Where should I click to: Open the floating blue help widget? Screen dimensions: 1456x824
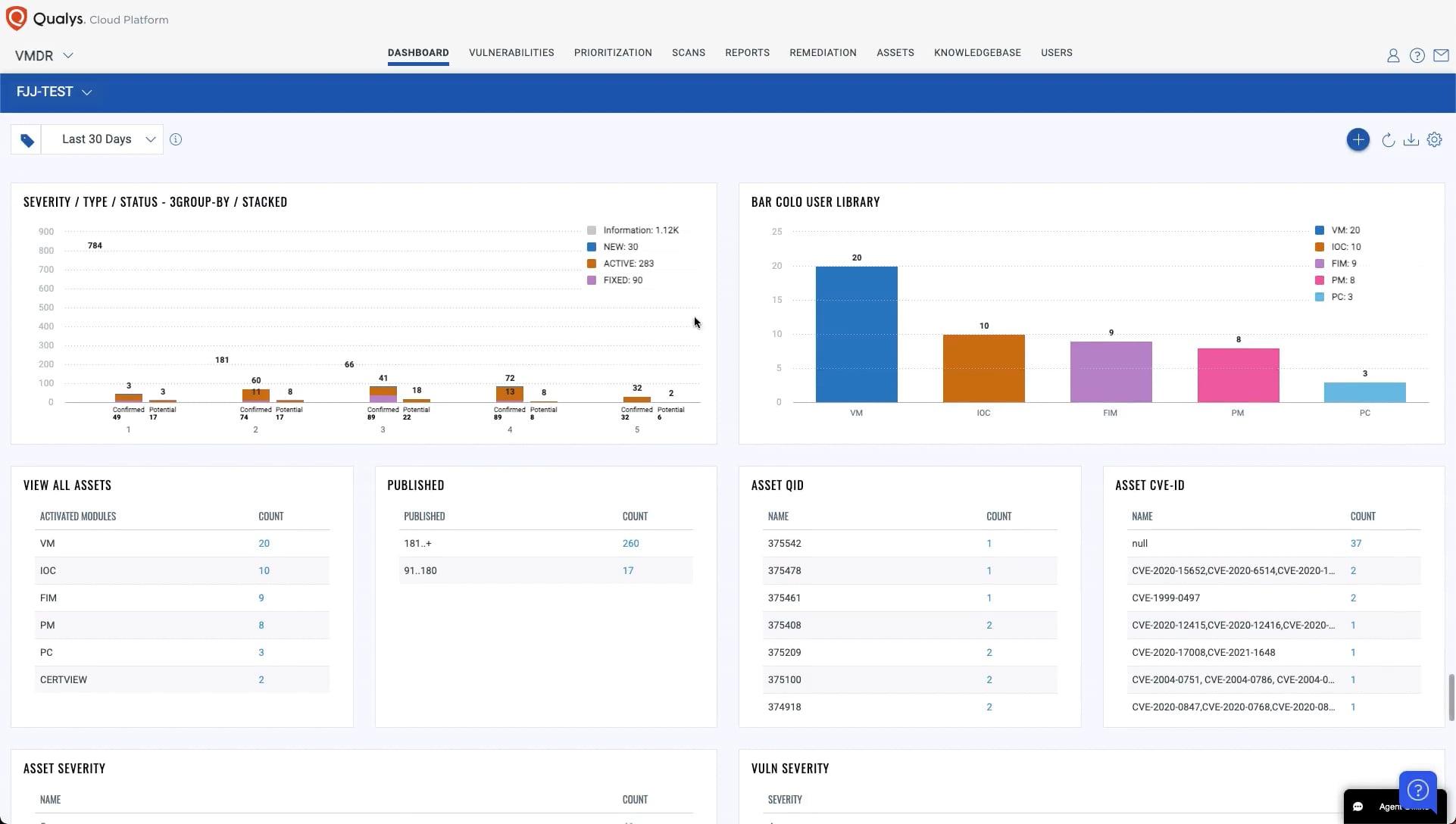click(1417, 790)
